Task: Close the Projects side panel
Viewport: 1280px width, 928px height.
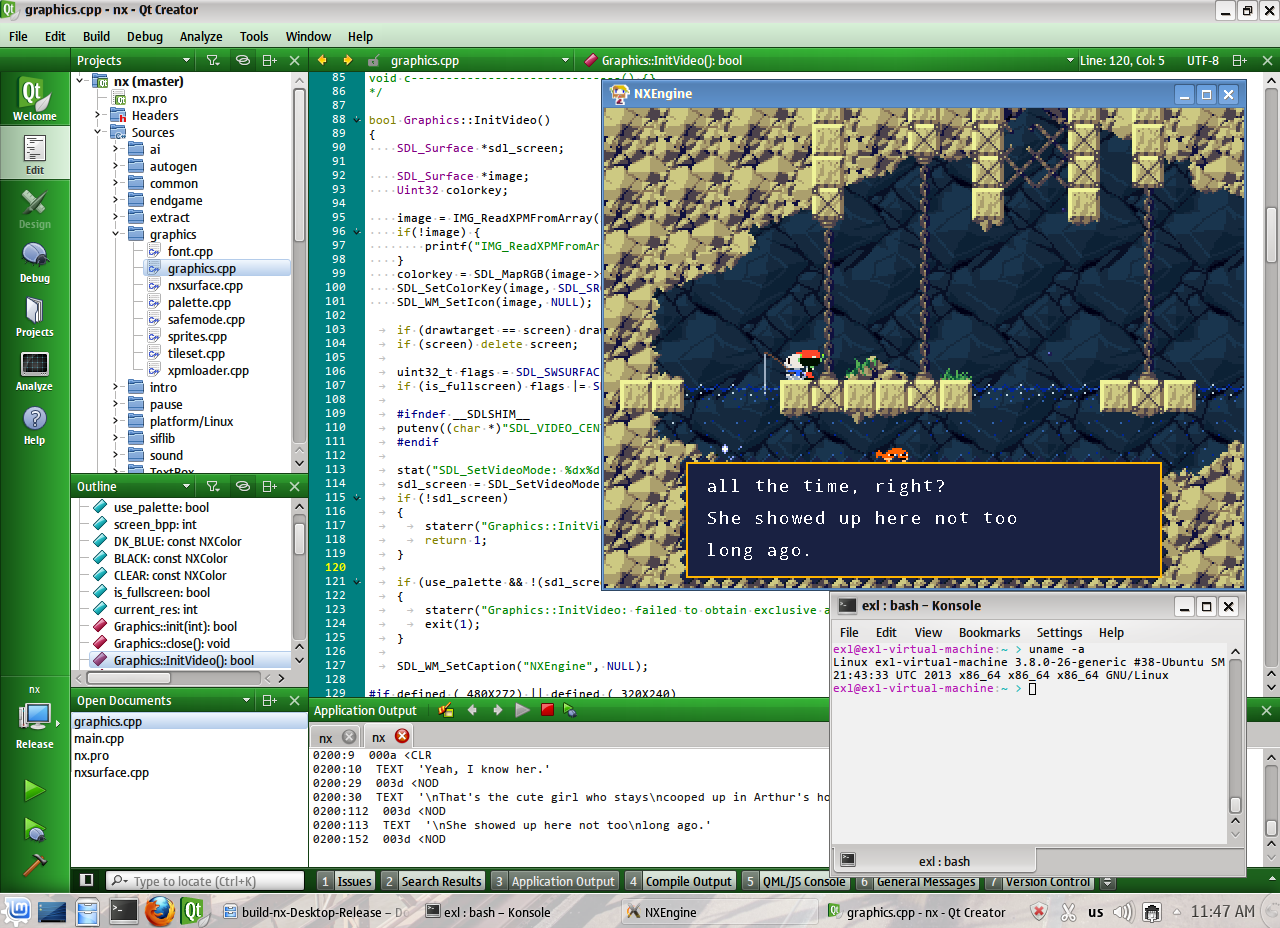Action: click(295, 60)
